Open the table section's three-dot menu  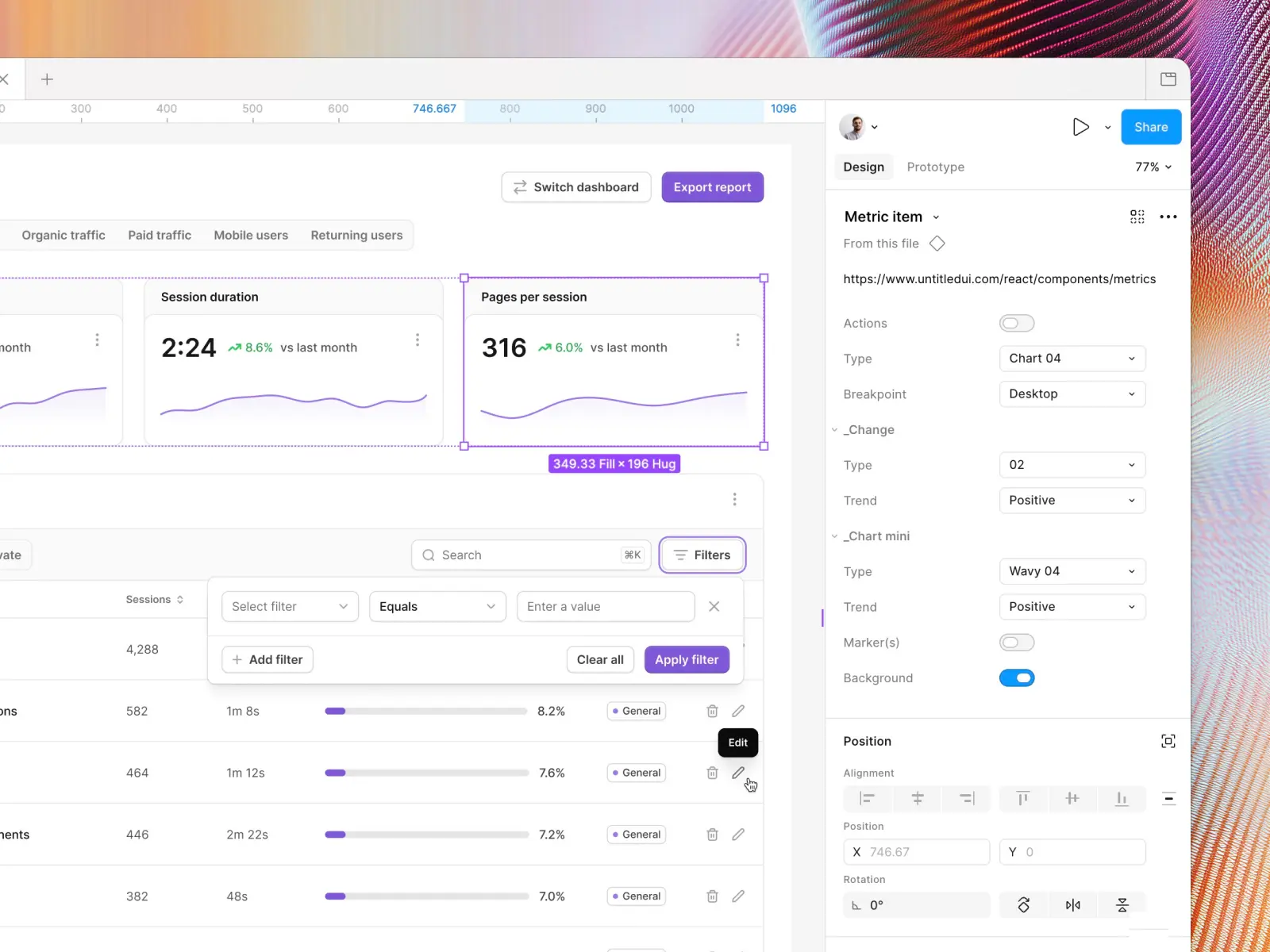[x=734, y=499]
